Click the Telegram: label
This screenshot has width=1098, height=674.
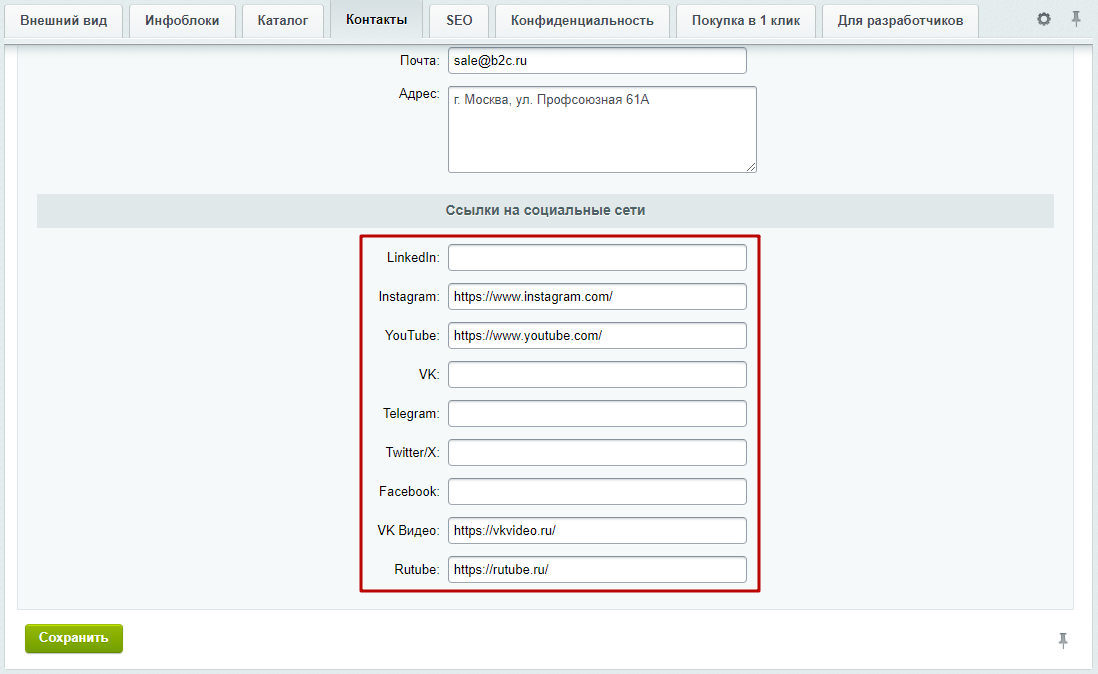411,414
